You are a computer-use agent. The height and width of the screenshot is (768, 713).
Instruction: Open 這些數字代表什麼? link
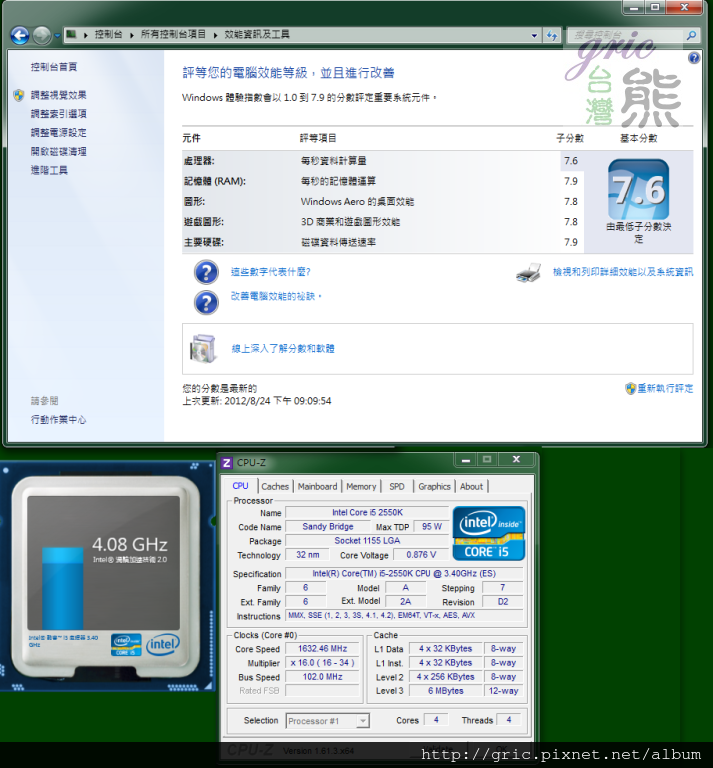271,272
